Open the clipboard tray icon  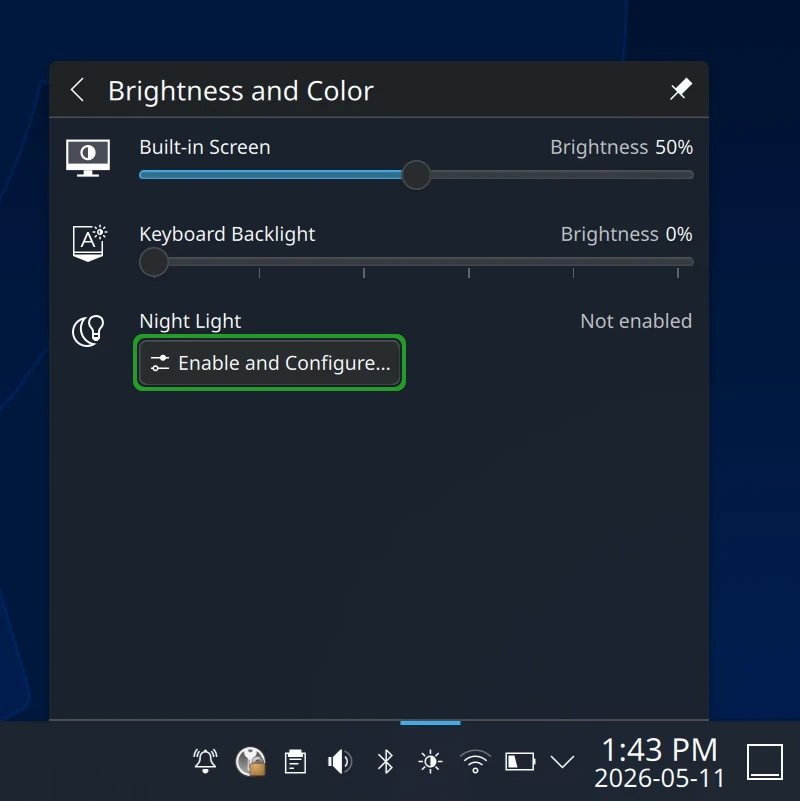(x=295, y=762)
